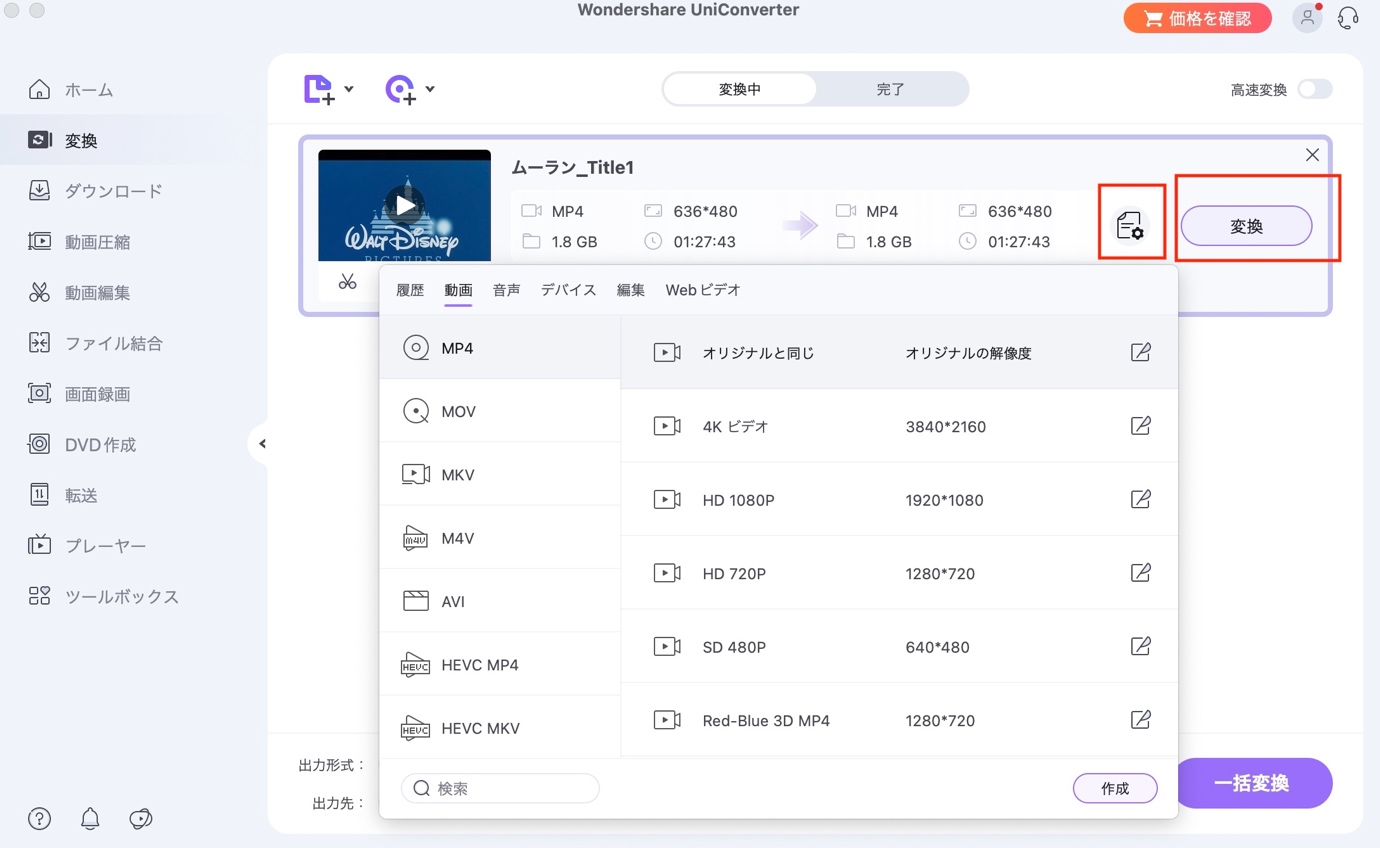Image resolution: width=1380 pixels, height=848 pixels.
Task: Choose the 640*480 resolution row
Action: pyautogui.click(x=899, y=646)
